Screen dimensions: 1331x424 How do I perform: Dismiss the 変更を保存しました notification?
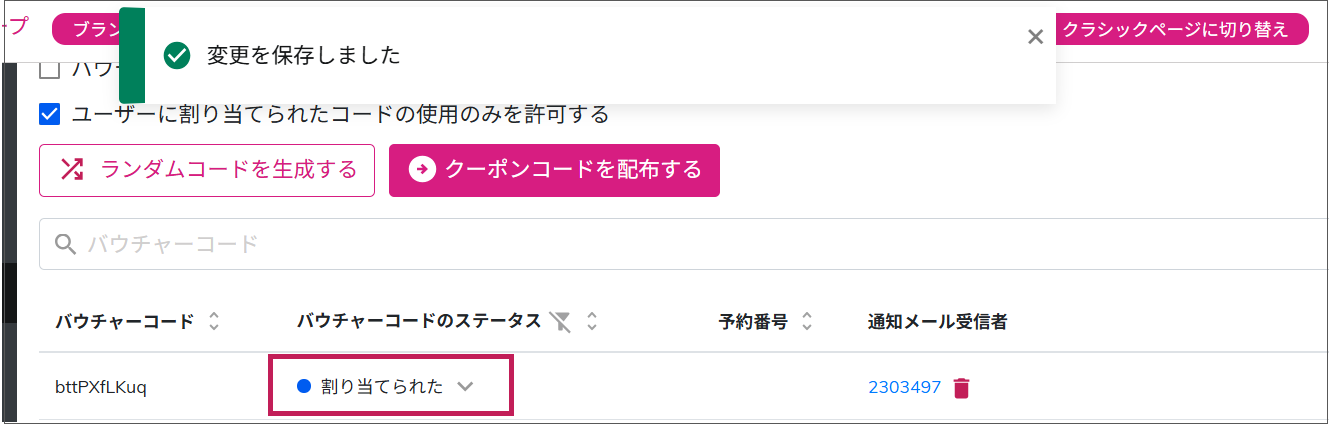(1035, 37)
